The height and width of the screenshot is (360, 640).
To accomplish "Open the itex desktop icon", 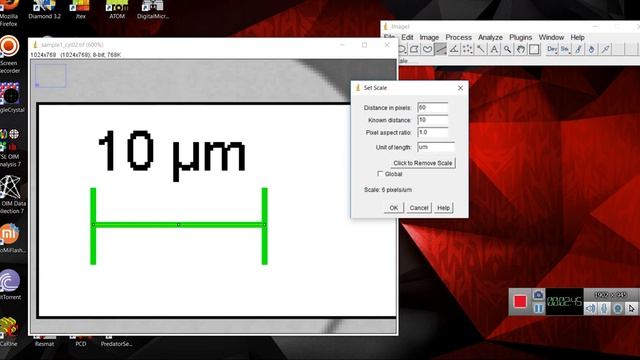I will pyautogui.click(x=80, y=10).
